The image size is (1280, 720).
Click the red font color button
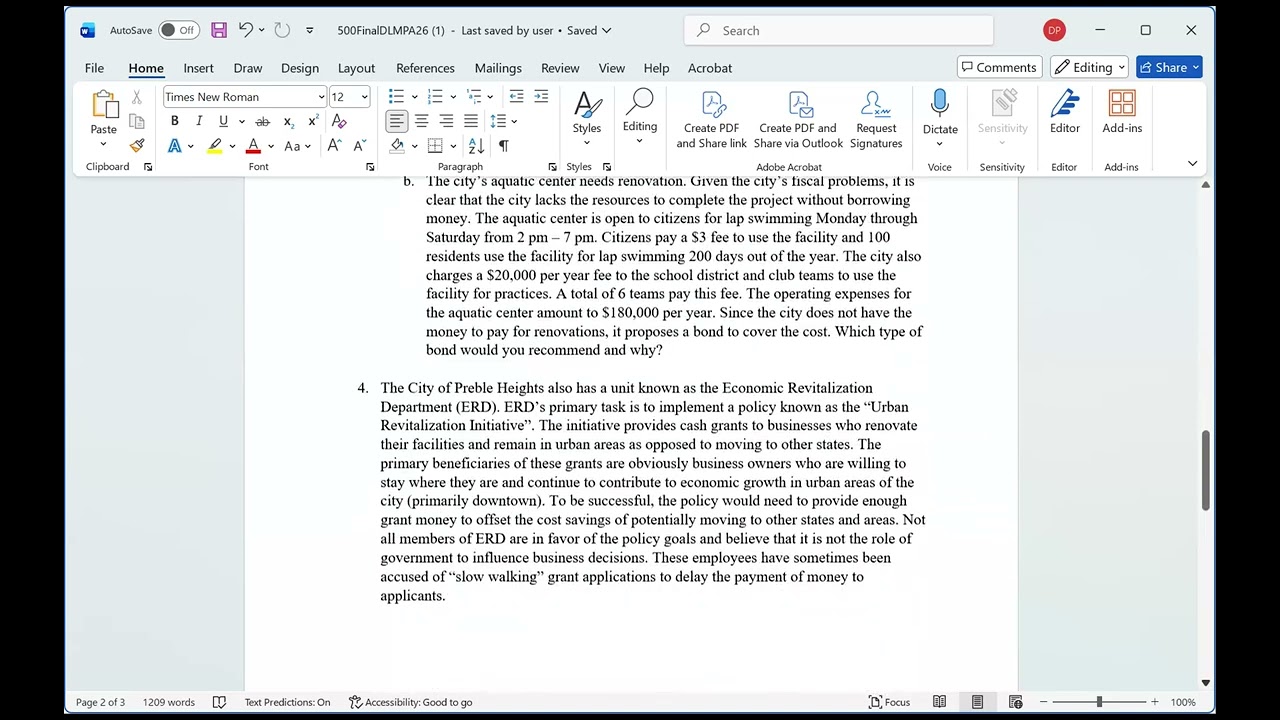coord(253,146)
